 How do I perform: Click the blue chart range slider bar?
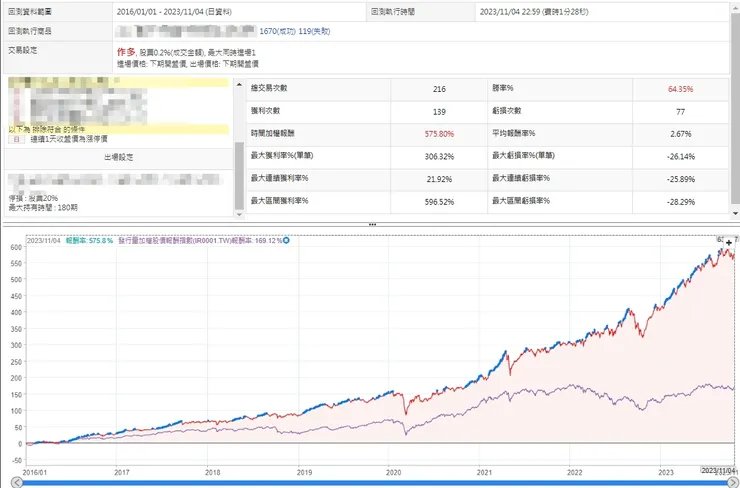pos(375,483)
